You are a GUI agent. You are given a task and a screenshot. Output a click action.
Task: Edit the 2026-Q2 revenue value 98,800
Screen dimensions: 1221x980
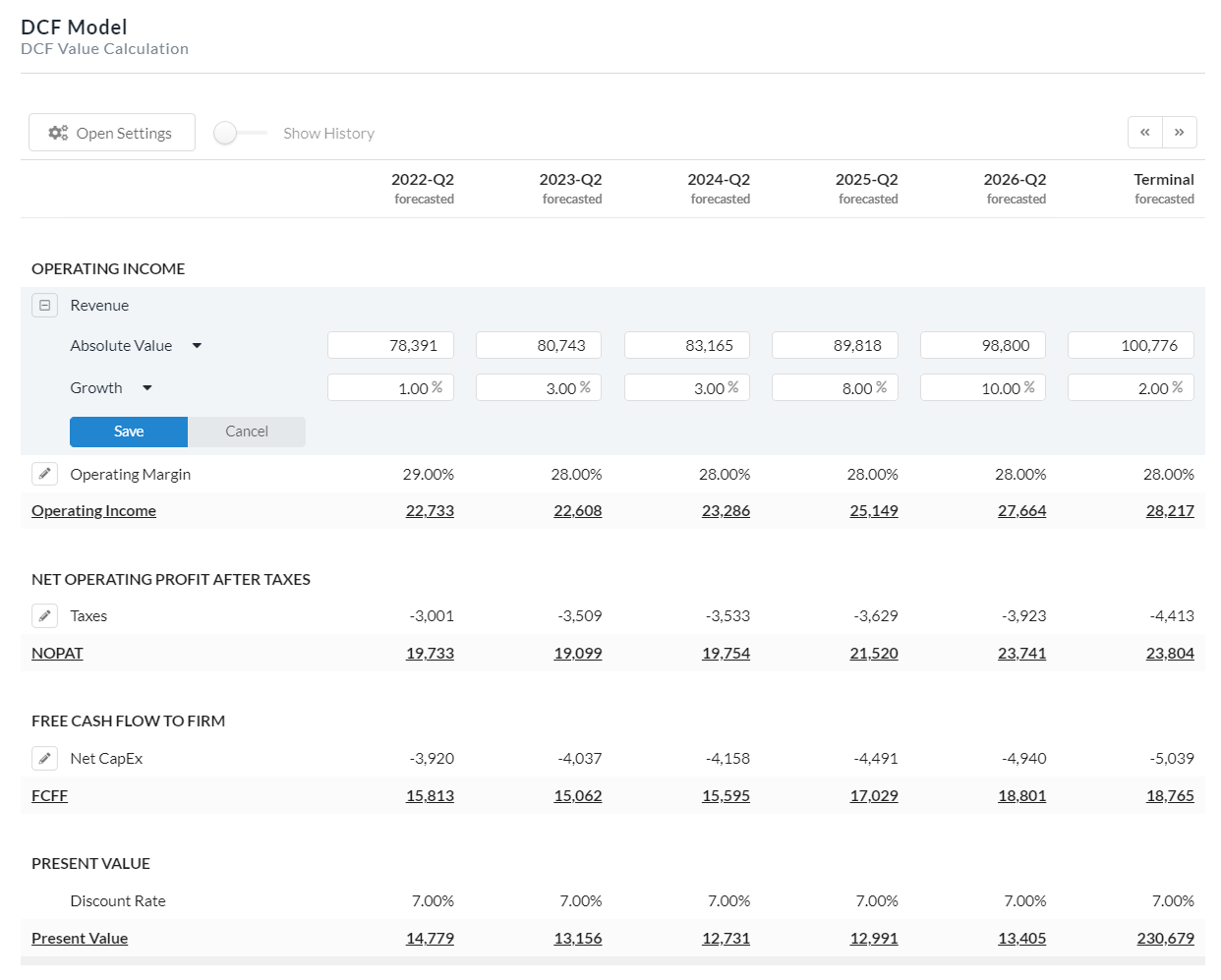pos(983,345)
